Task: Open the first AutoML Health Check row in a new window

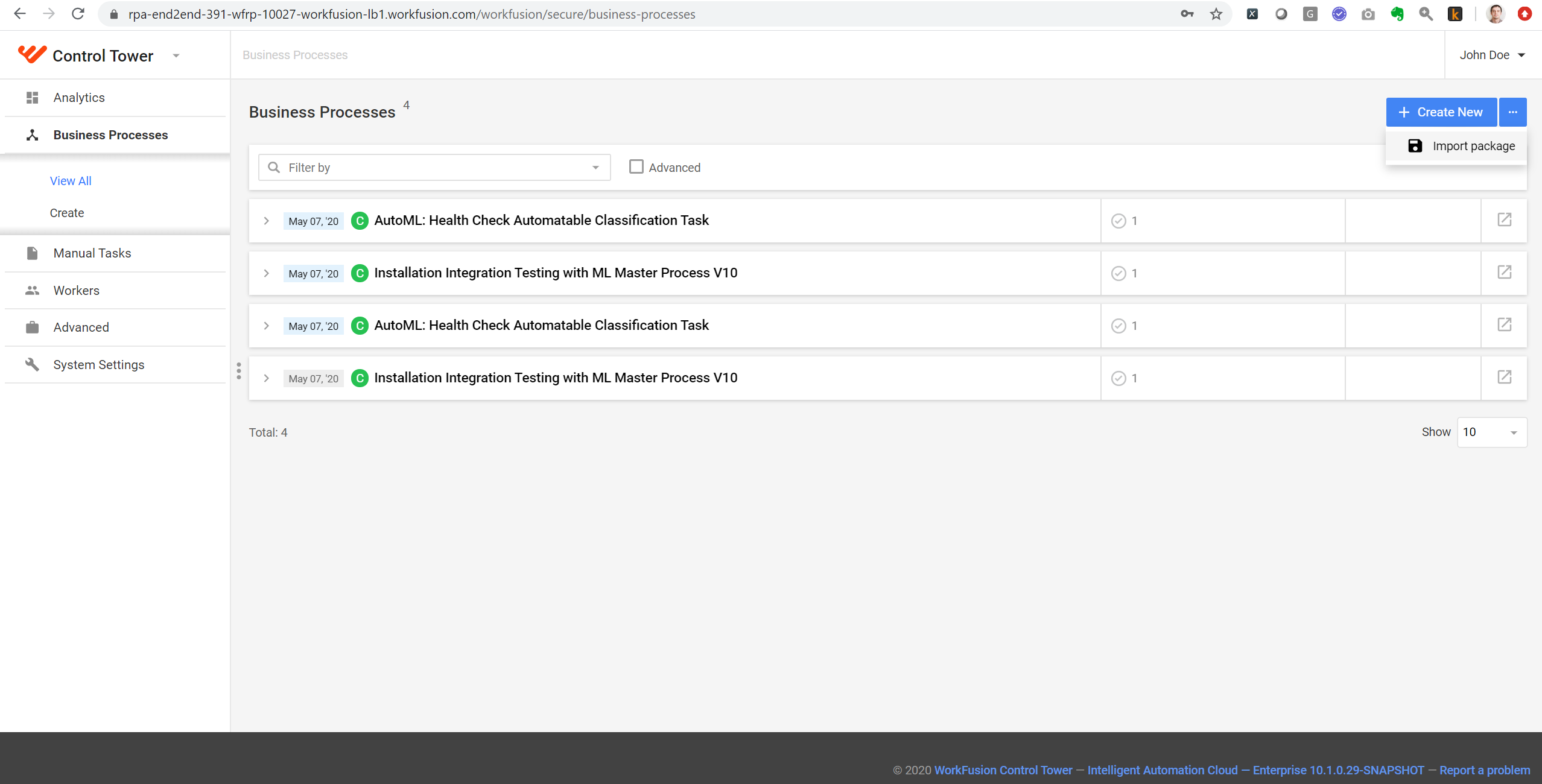Action: (x=1504, y=220)
